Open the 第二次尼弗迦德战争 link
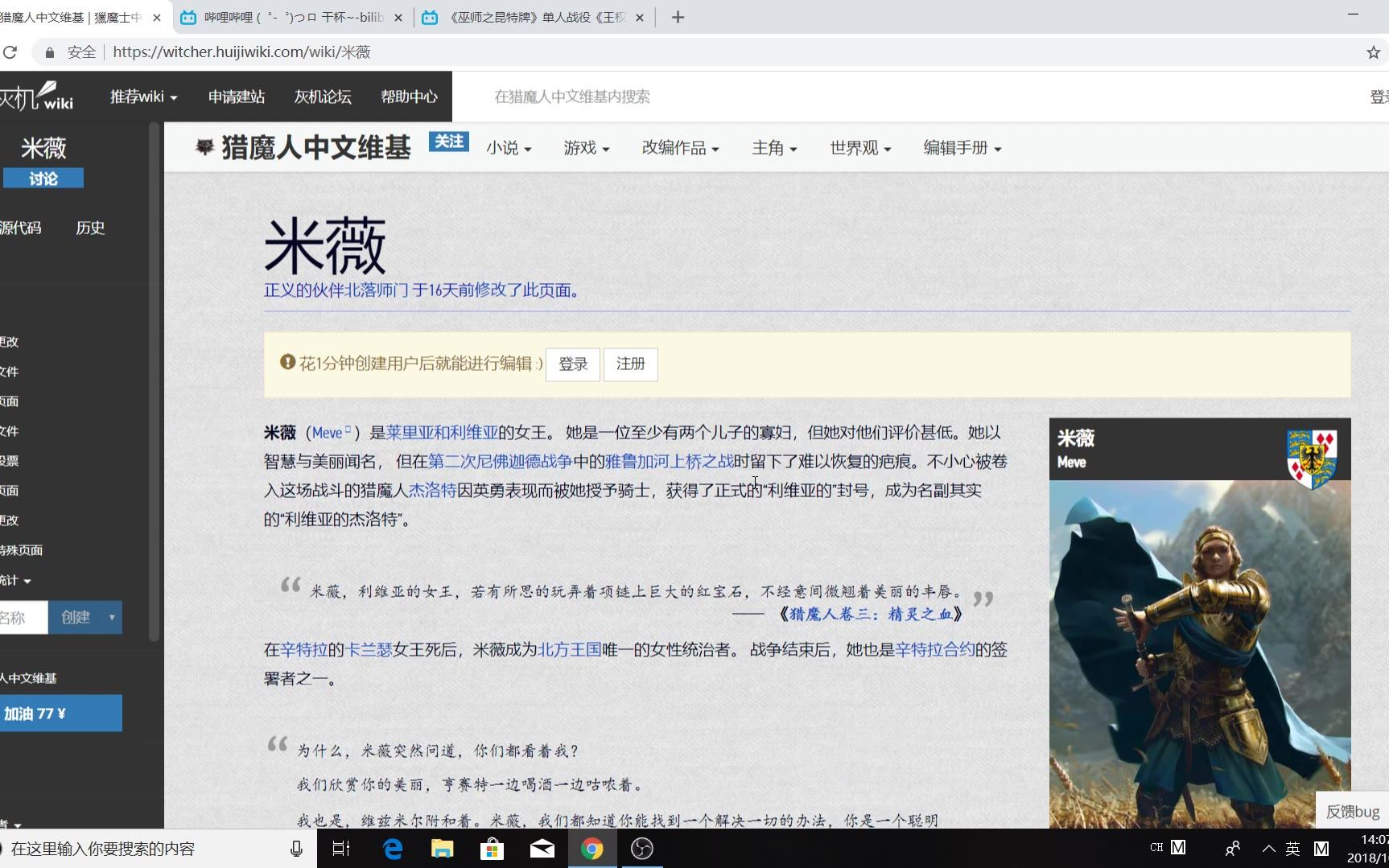Viewport: 1389px width, 868px height. click(500, 462)
